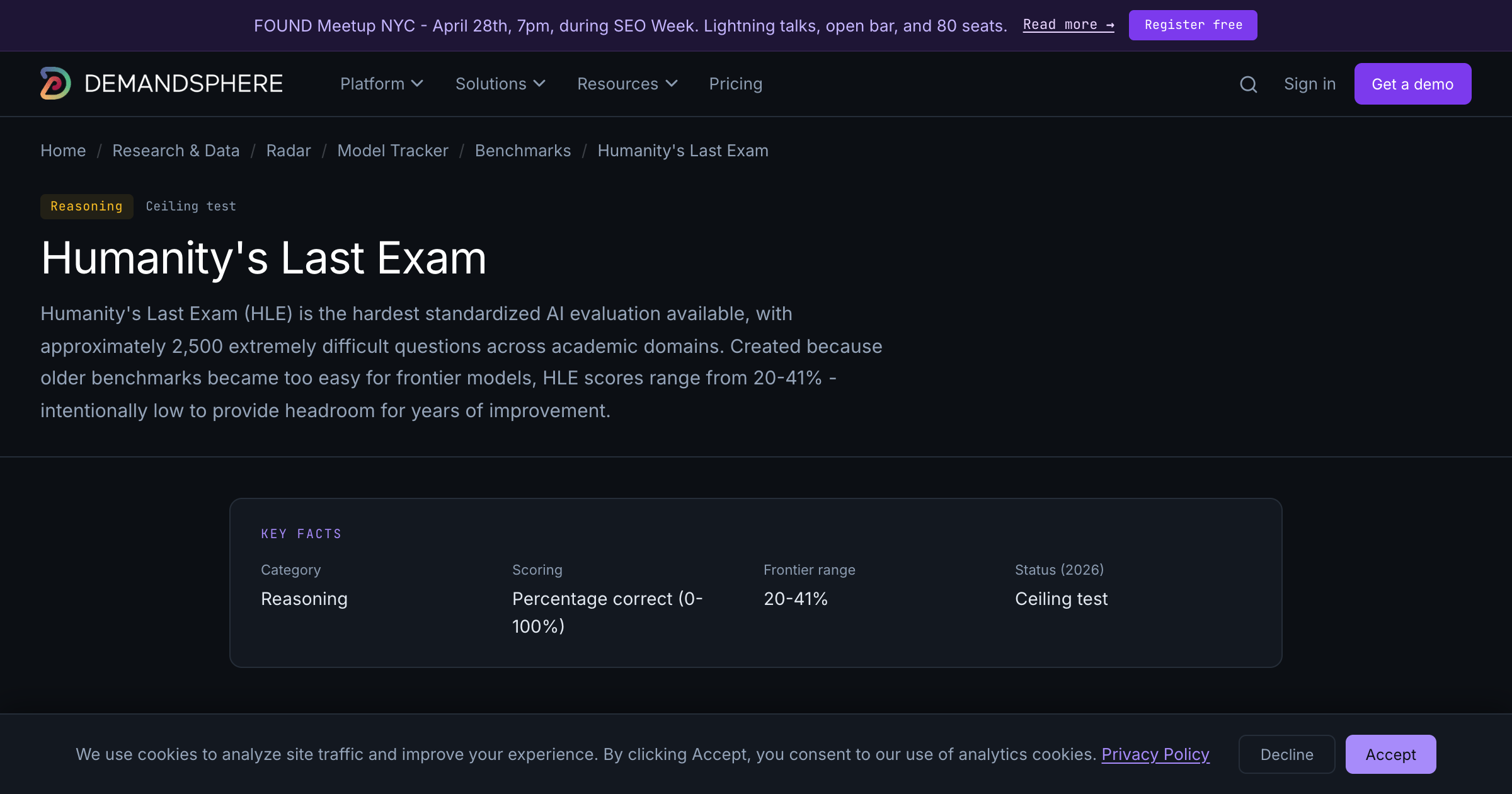Click the Register free button
Screen dimensions: 1512x794
(x=1193, y=25)
